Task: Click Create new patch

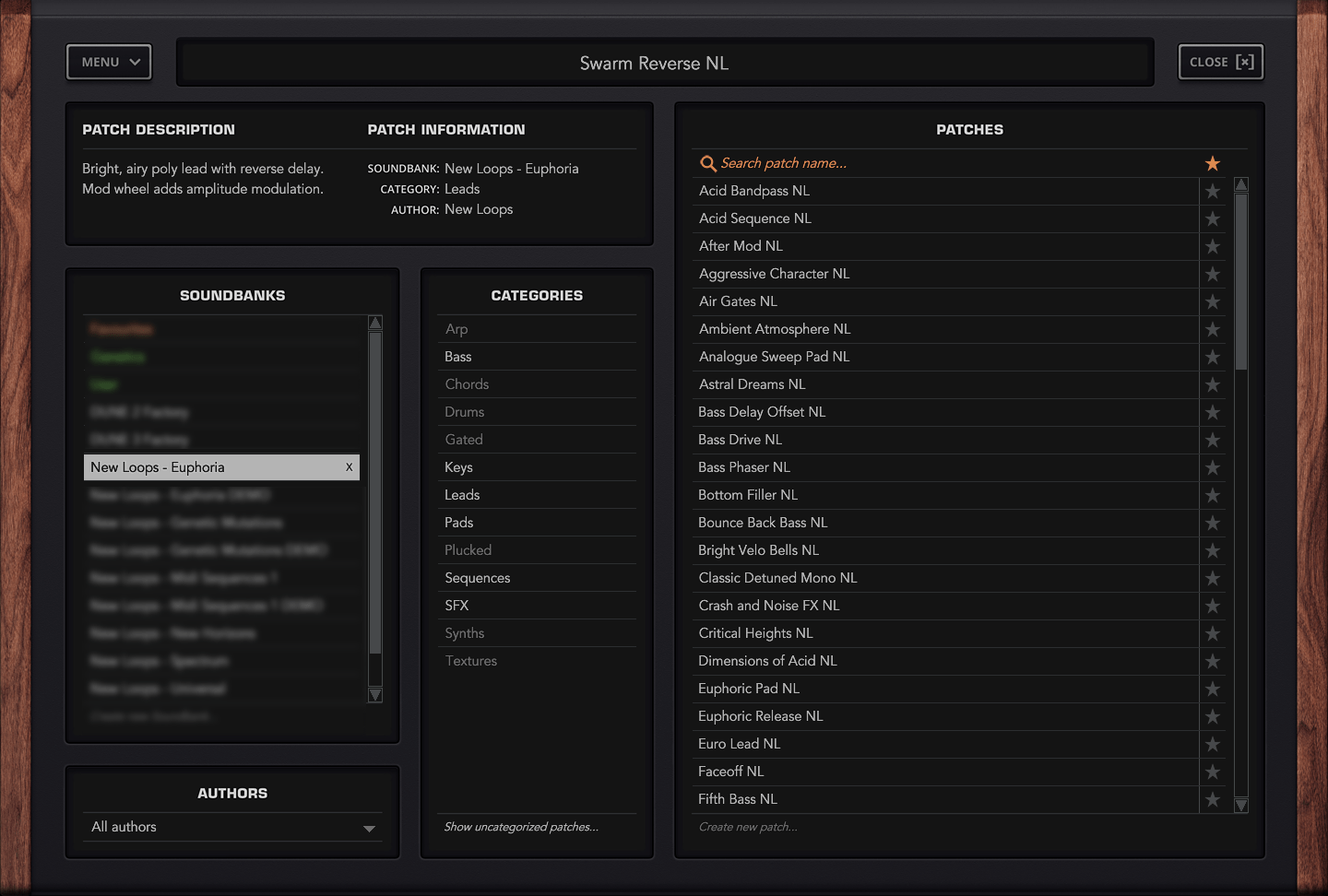Action: point(748,827)
